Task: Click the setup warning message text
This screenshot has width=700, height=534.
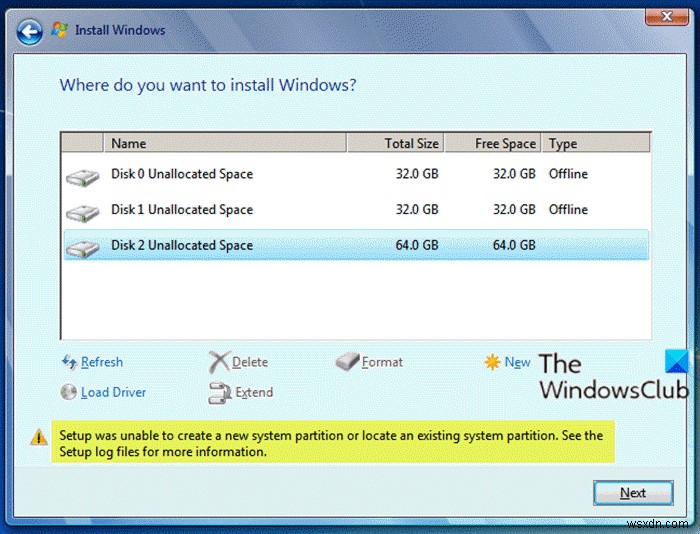Action: (x=331, y=444)
